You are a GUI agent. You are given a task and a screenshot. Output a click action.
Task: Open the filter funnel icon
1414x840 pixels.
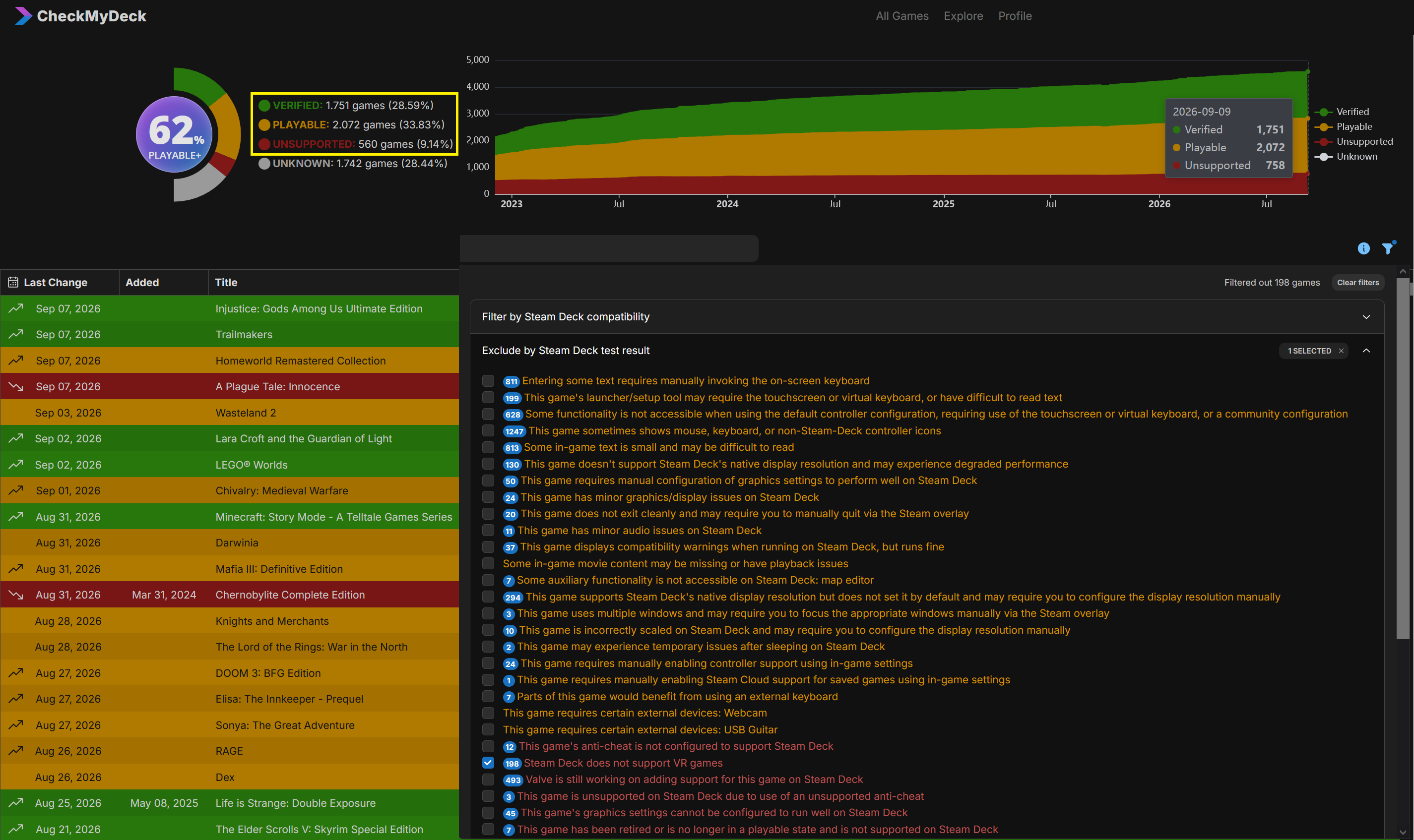(1387, 248)
